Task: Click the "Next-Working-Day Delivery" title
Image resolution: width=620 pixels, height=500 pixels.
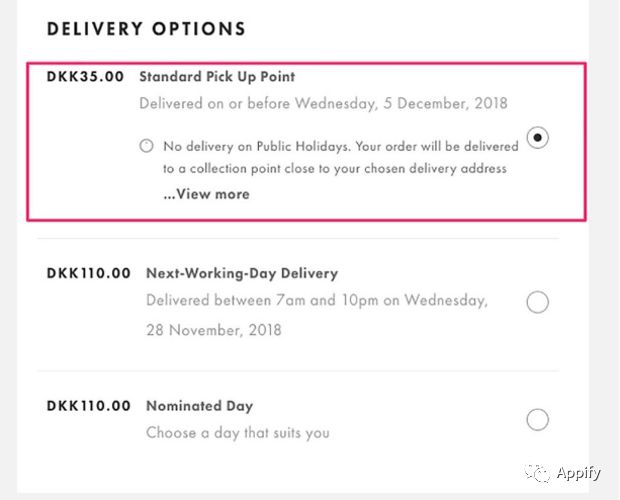Action: (x=242, y=272)
